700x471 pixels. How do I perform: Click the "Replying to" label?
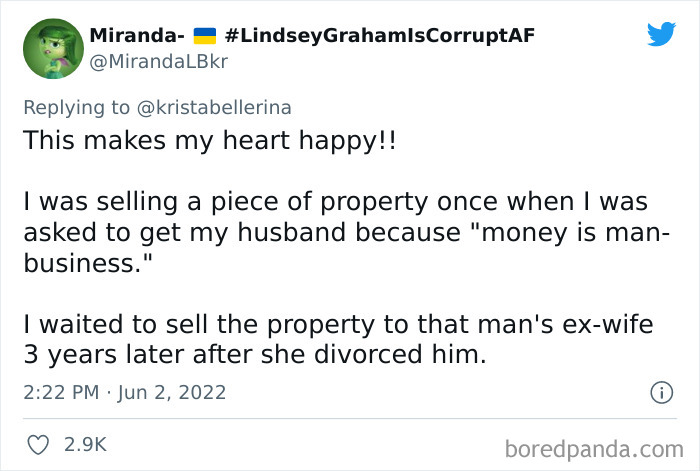pos(82,105)
